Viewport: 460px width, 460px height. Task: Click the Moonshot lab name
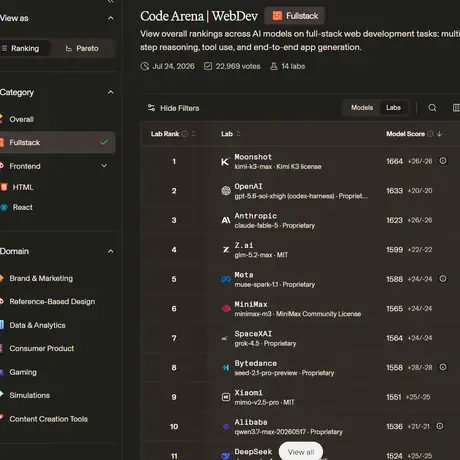click(x=253, y=157)
